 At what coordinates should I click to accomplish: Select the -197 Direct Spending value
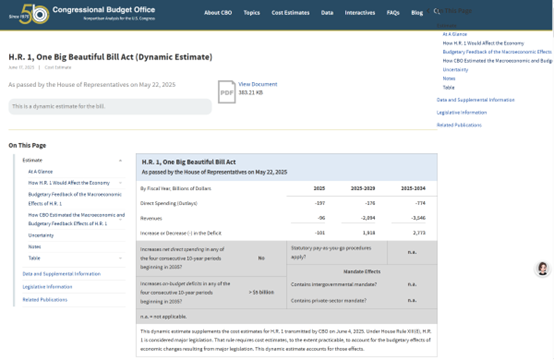(x=319, y=203)
